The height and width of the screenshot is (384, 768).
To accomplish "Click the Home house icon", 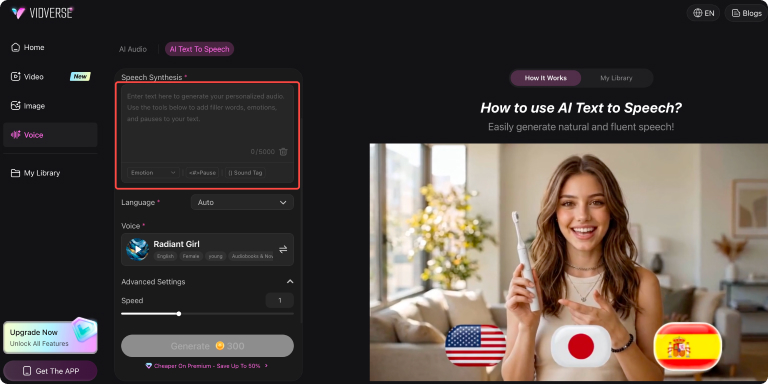I will [x=16, y=48].
